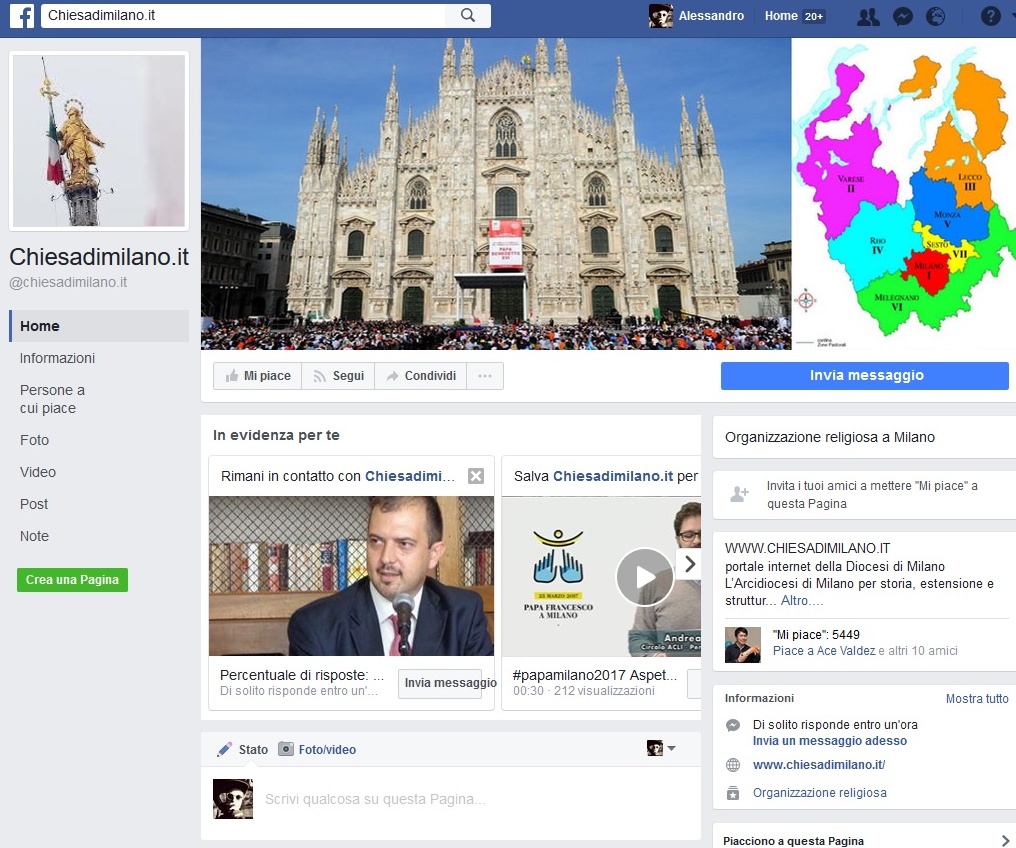Share the page with Condividi button
Viewport: 1016px width, 848px height.
[x=421, y=376]
